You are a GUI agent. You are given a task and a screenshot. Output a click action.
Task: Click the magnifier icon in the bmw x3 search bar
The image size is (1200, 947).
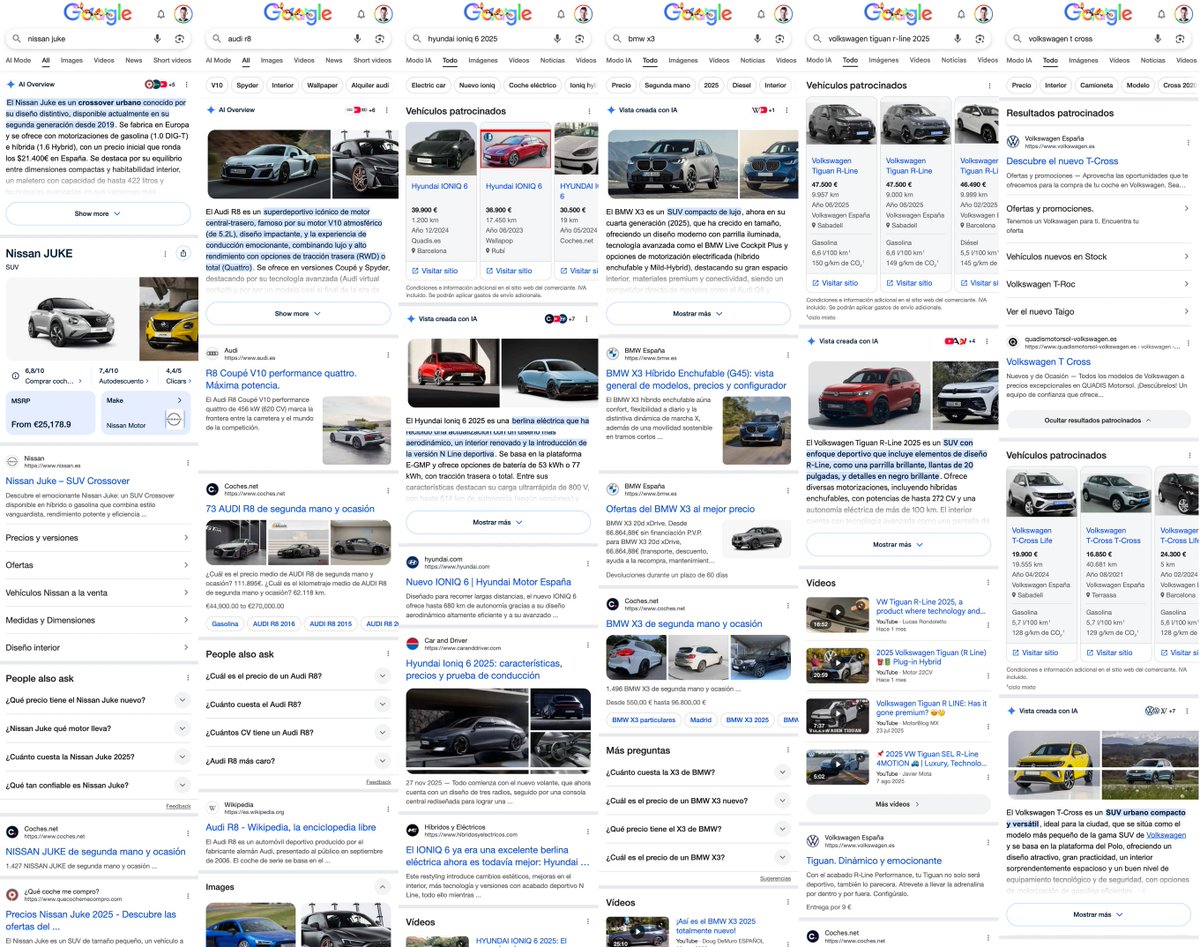pyautogui.click(x=618, y=38)
